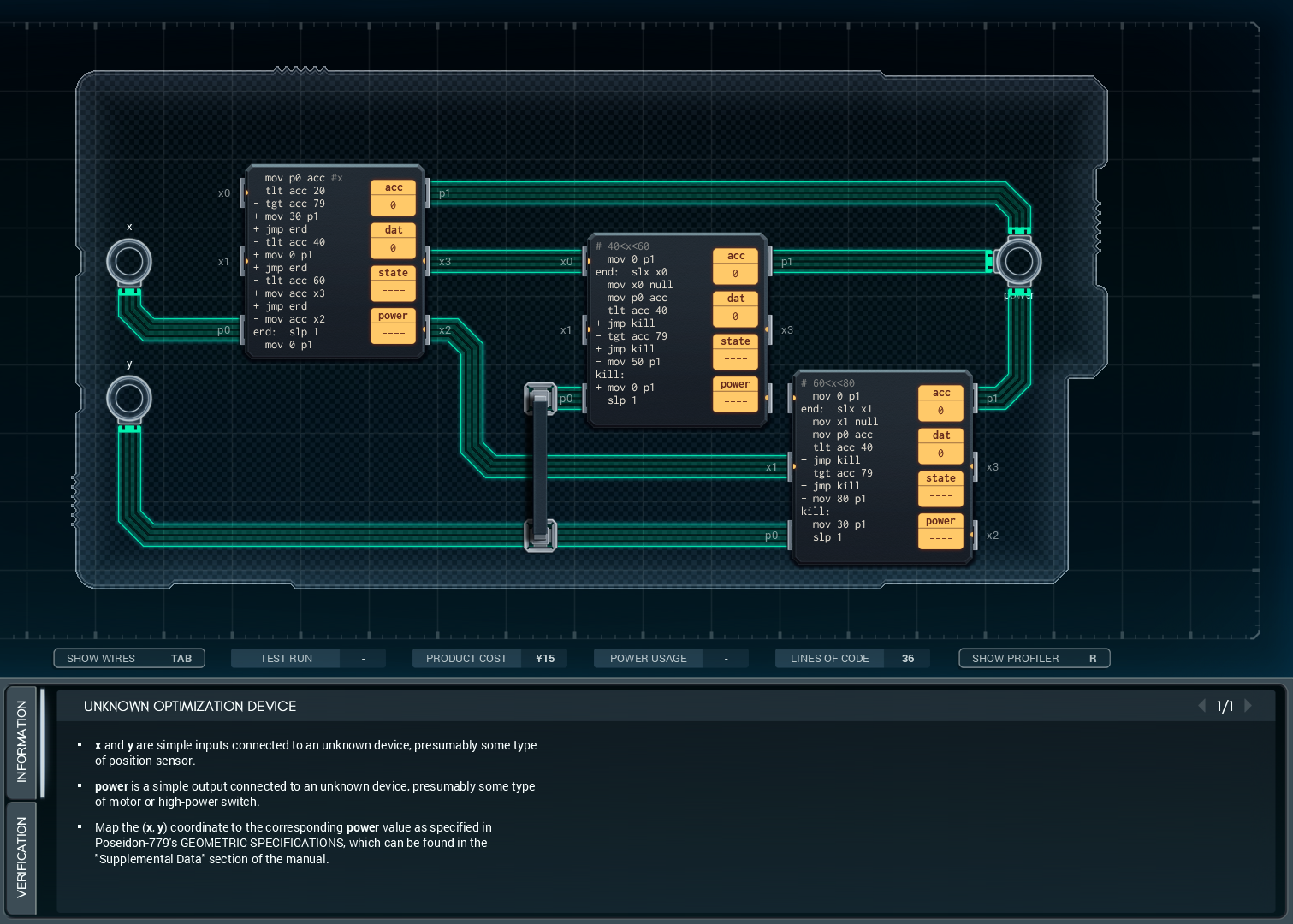This screenshot has height=924, width=1293.
Task: Go to the next information page
Action: coord(1249,706)
